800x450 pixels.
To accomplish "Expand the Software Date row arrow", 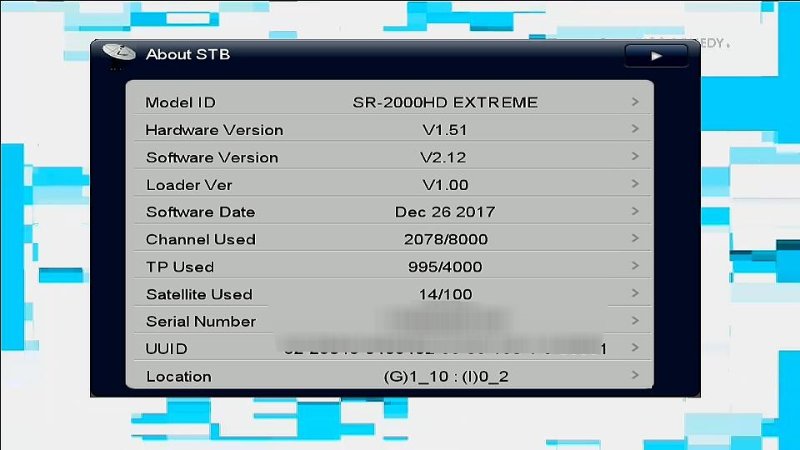I will pyautogui.click(x=635, y=212).
